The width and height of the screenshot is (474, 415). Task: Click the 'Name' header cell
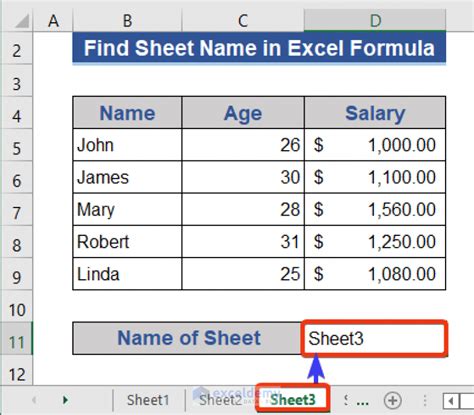127,113
